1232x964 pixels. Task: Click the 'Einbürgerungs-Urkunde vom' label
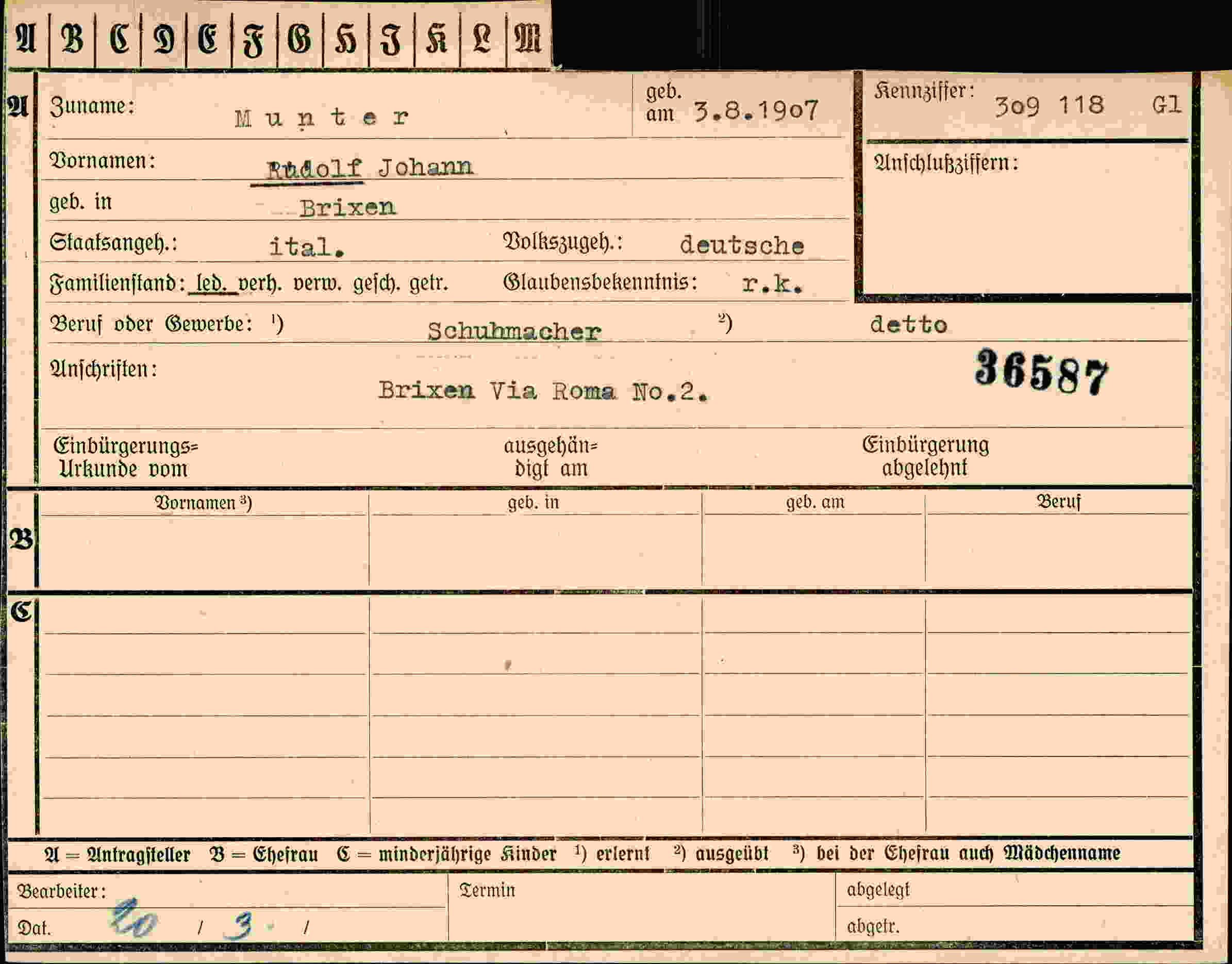point(126,457)
